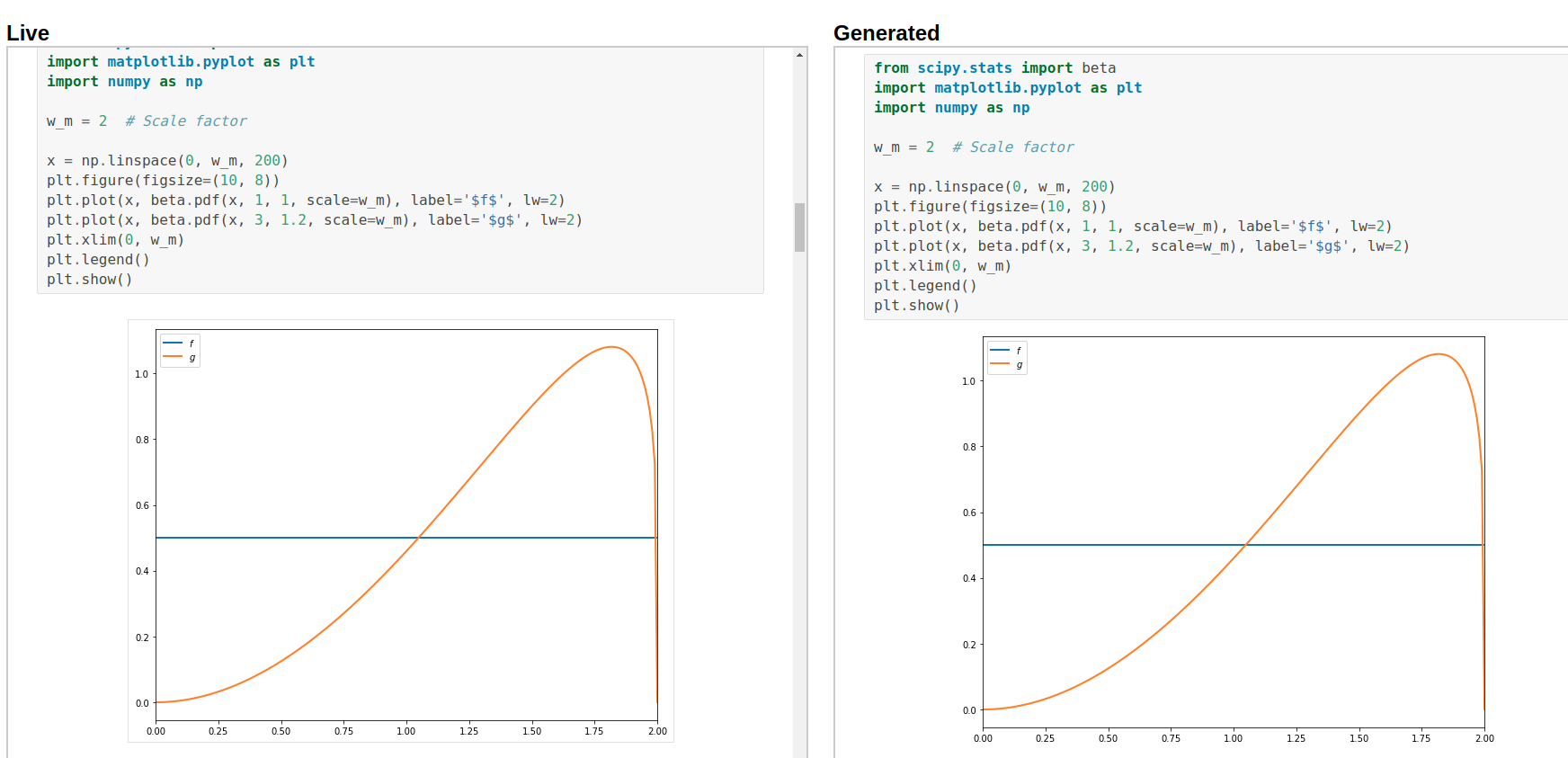Click "plt.show()" in the Generated code

pos(916,306)
